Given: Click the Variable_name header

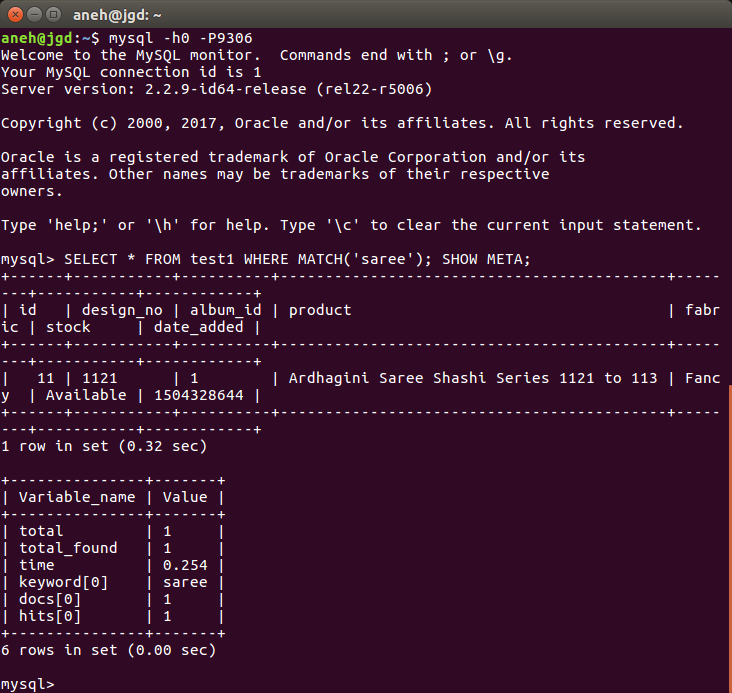Looking at the screenshot, I should [x=77, y=497].
